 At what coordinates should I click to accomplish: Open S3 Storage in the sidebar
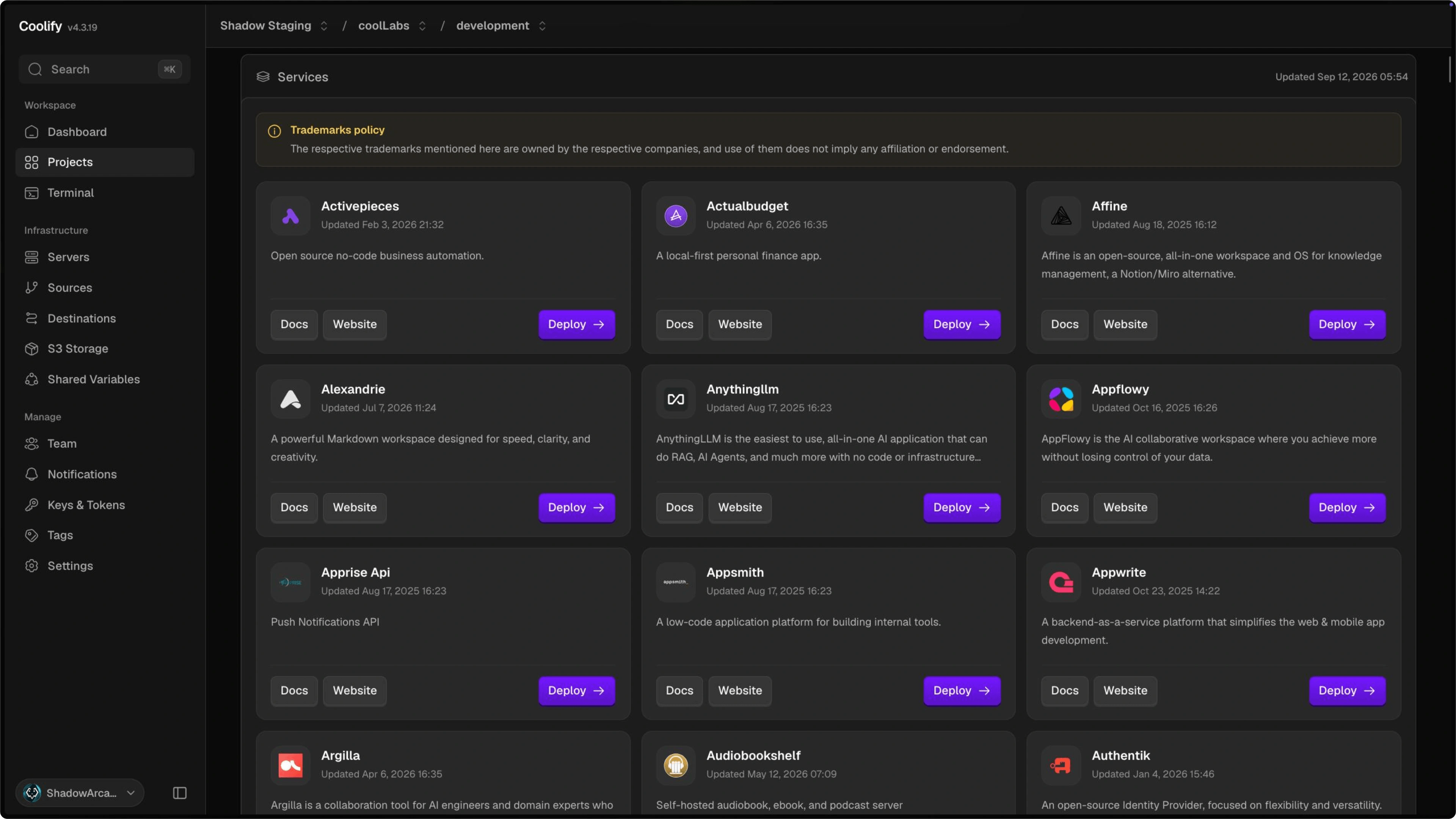tap(105, 349)
